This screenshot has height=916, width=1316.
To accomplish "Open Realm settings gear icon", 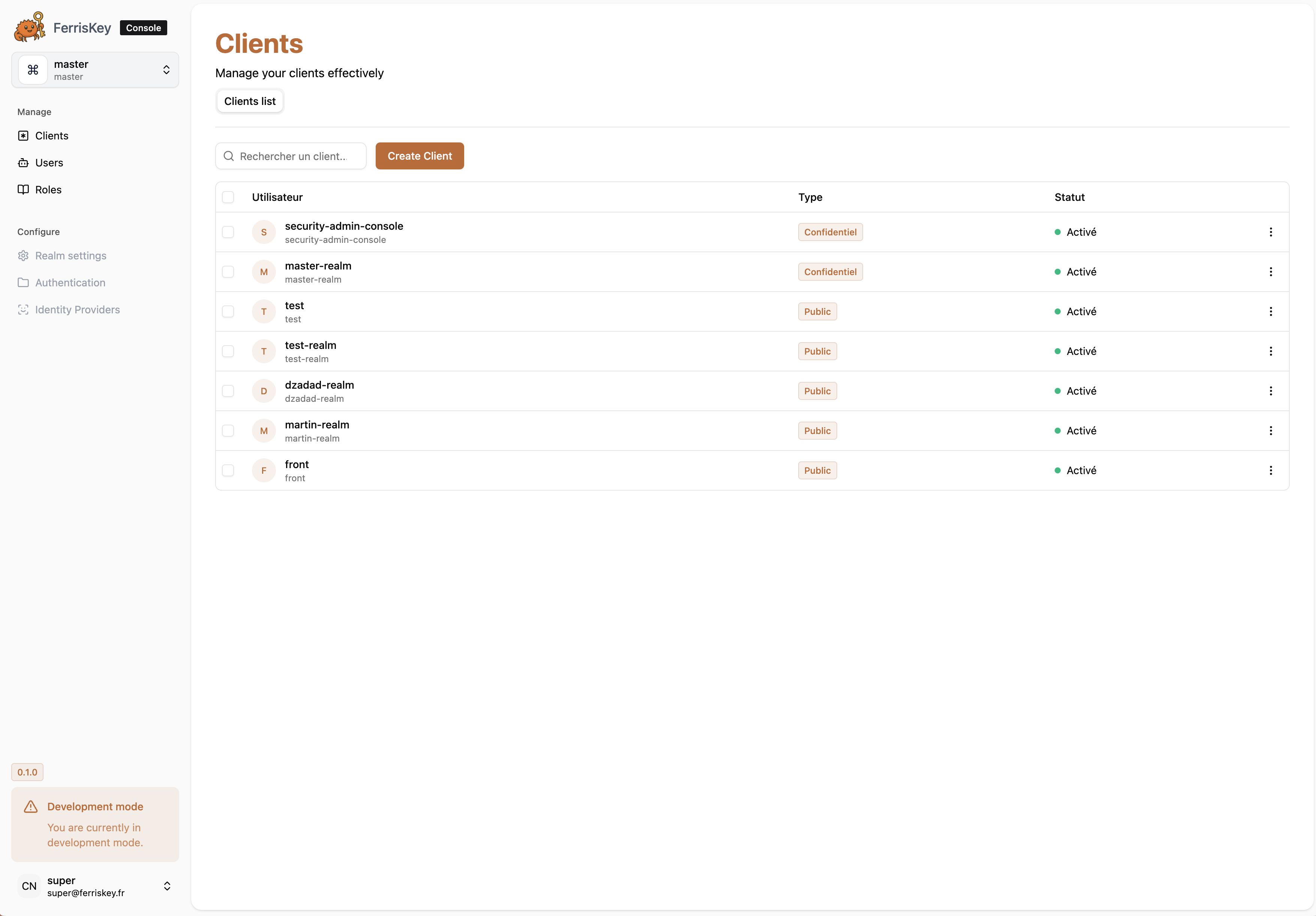I will 23,256.
